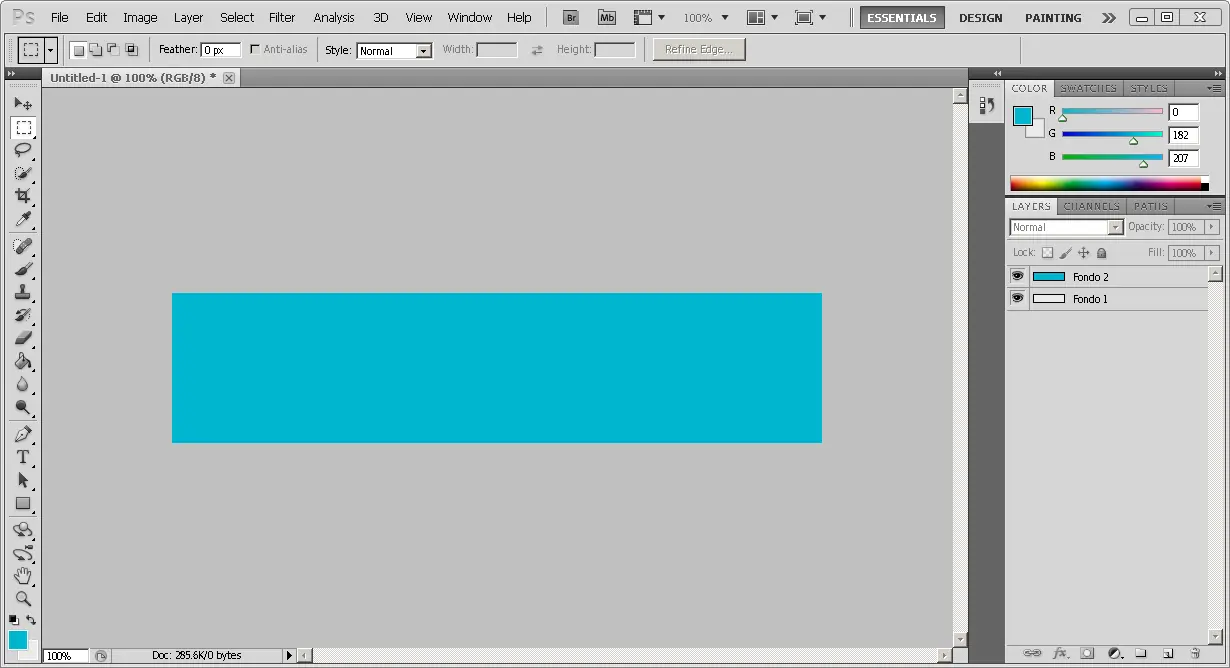1230x668 pixels.
Task: Open the blend mode dropdown in Layers panel
Action: click(1118, 227)
